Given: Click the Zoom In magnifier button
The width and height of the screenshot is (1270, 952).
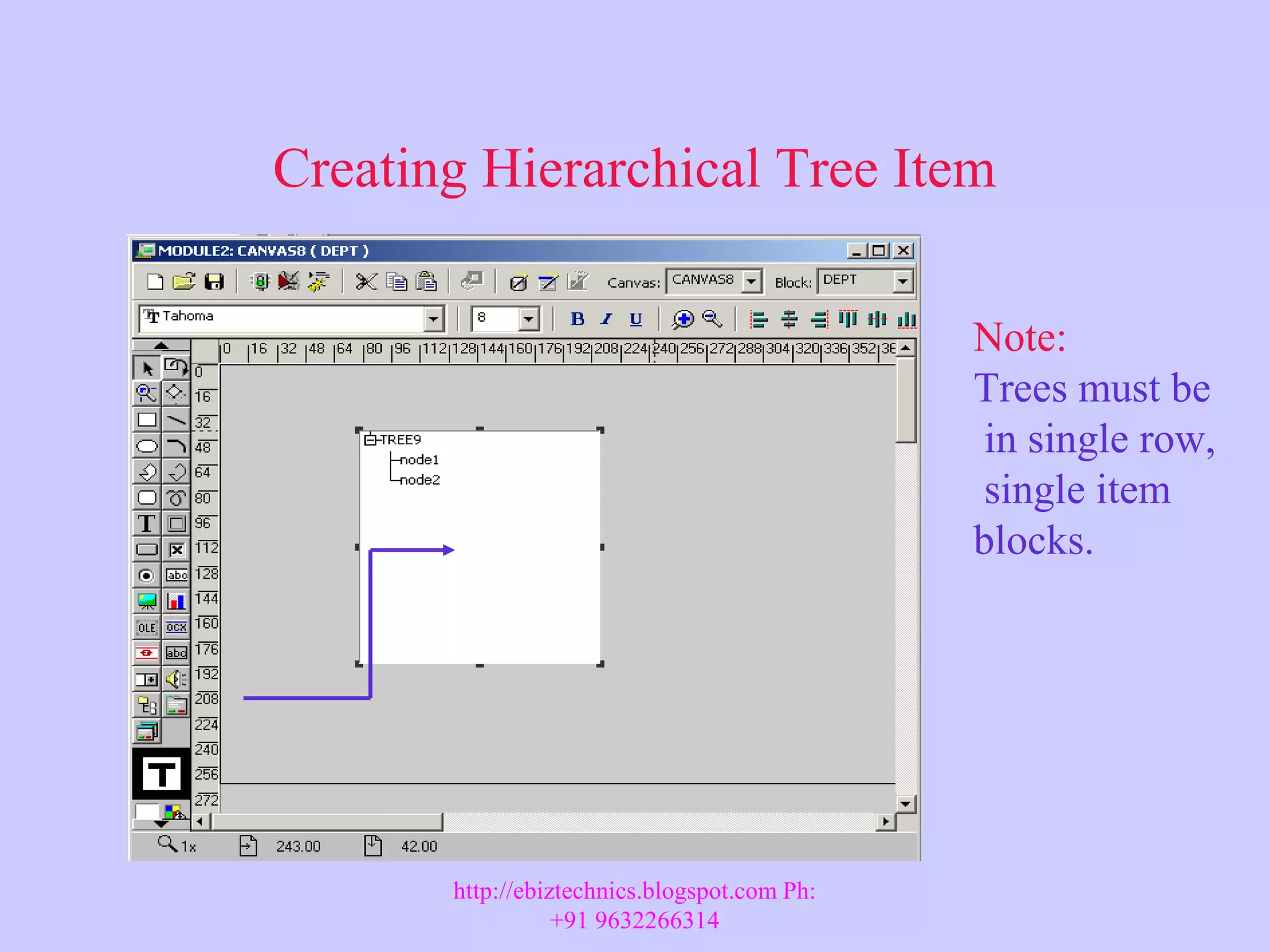Looking at the screenshot, I should 683,319.
